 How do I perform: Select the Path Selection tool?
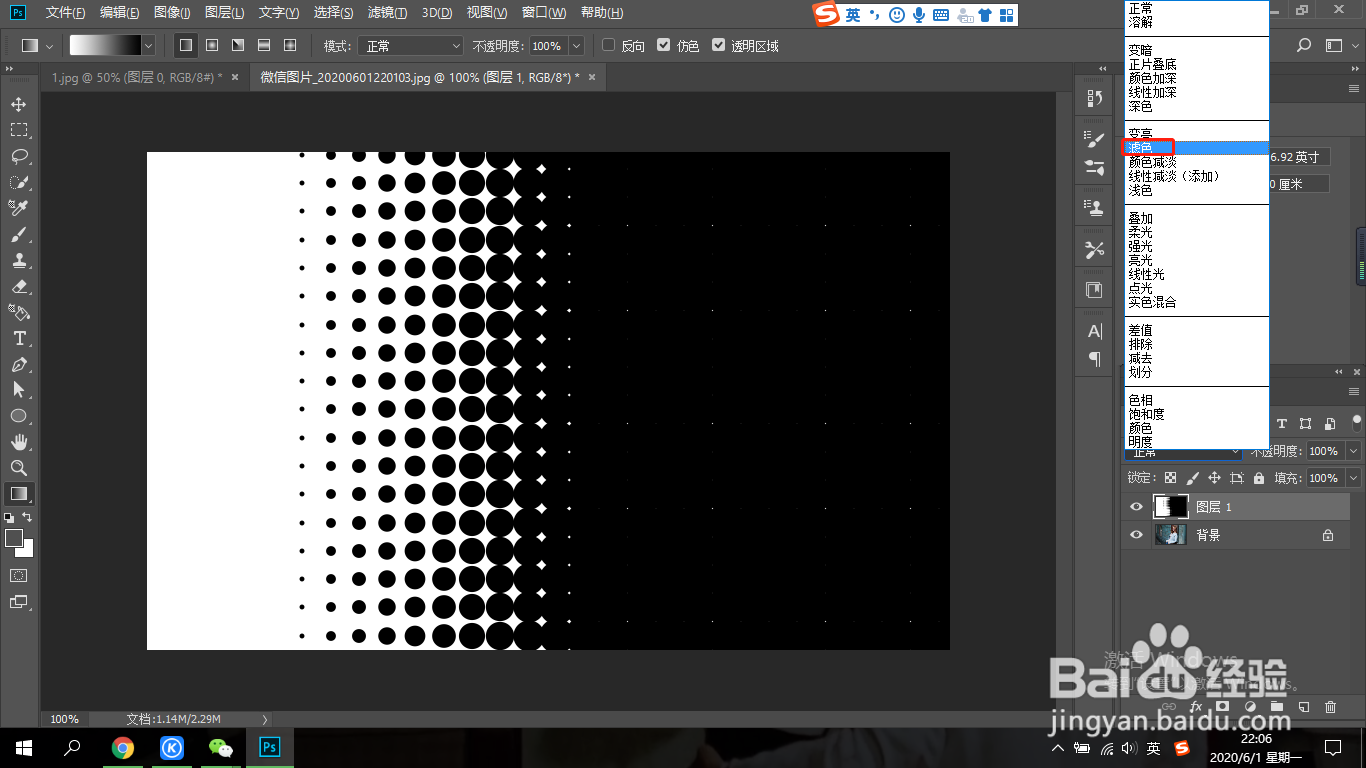click(x=18, y=390)
